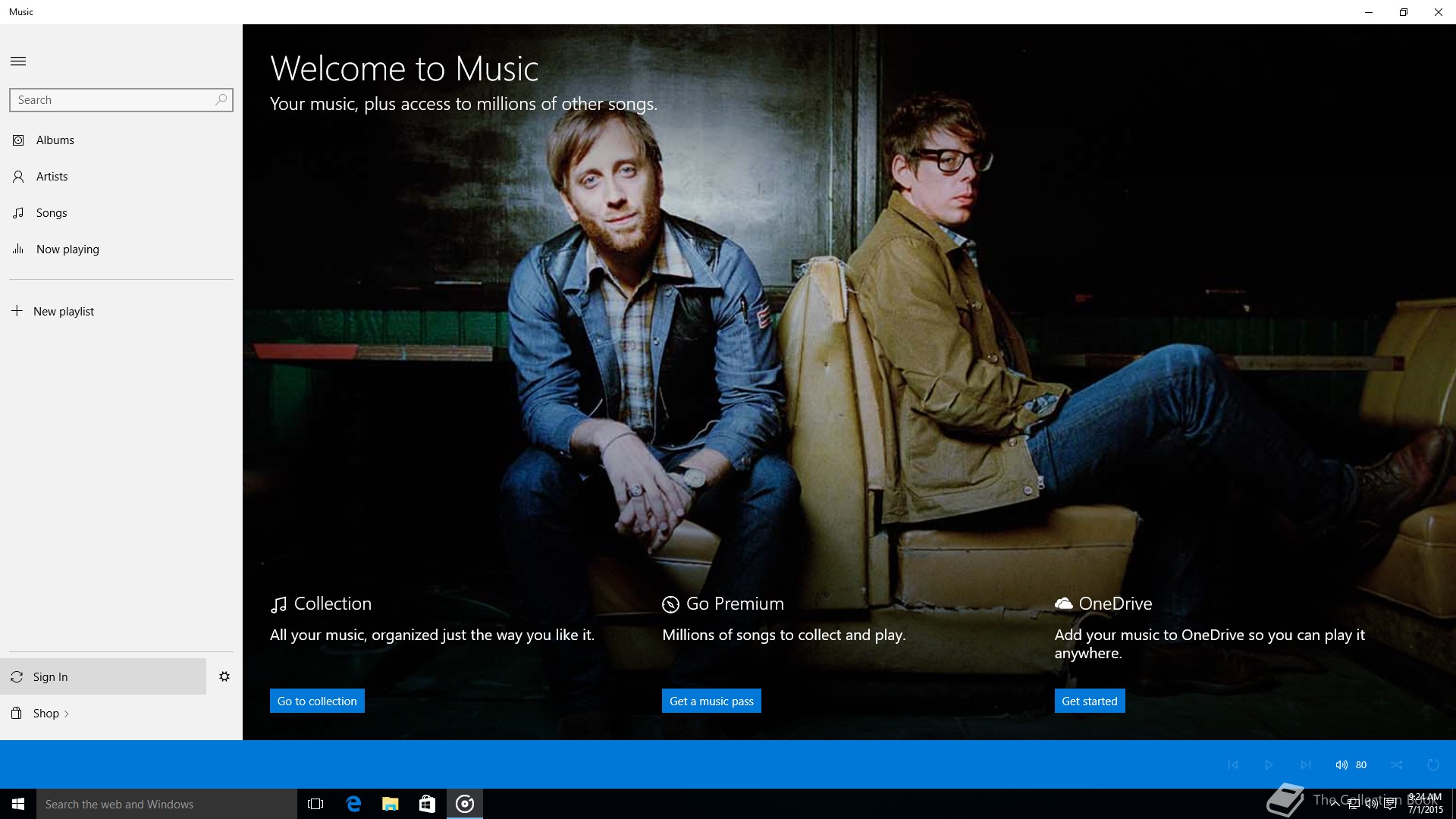
Task: Expand the Shop chevron
Action: (67, 714)
